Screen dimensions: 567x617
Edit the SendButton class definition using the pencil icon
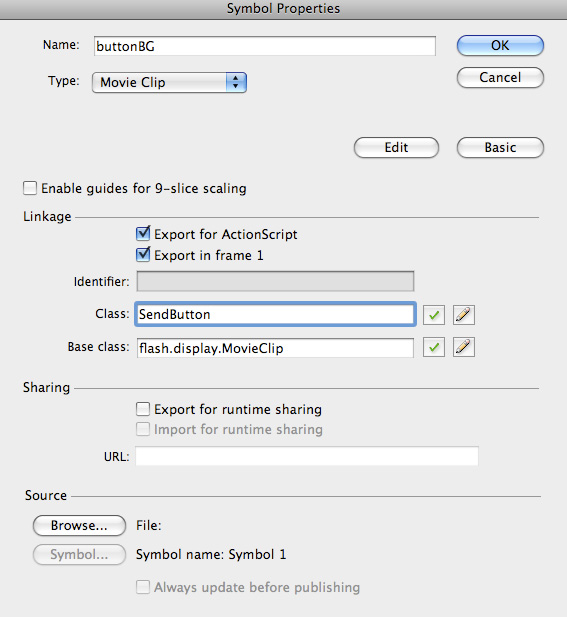464,315
